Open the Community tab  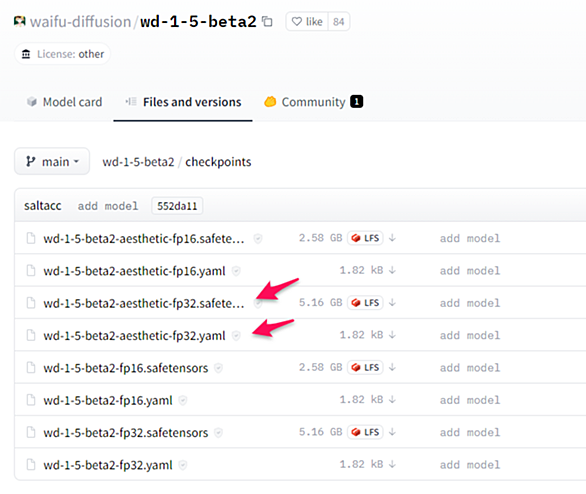click(313, 102)
